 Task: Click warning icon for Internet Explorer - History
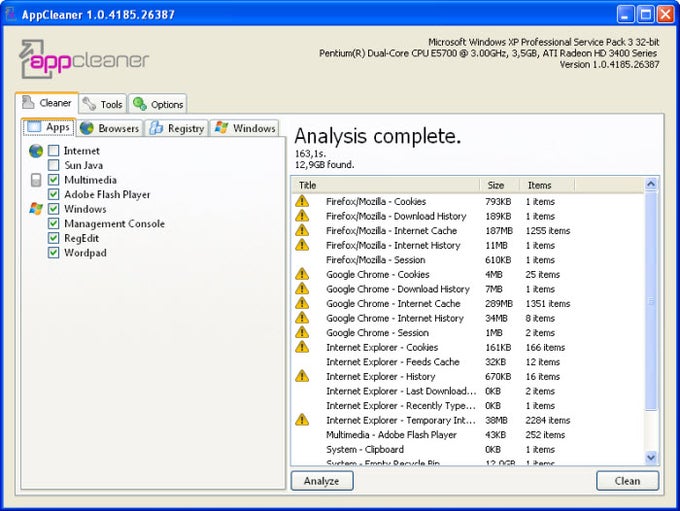(x=302, y=376)
